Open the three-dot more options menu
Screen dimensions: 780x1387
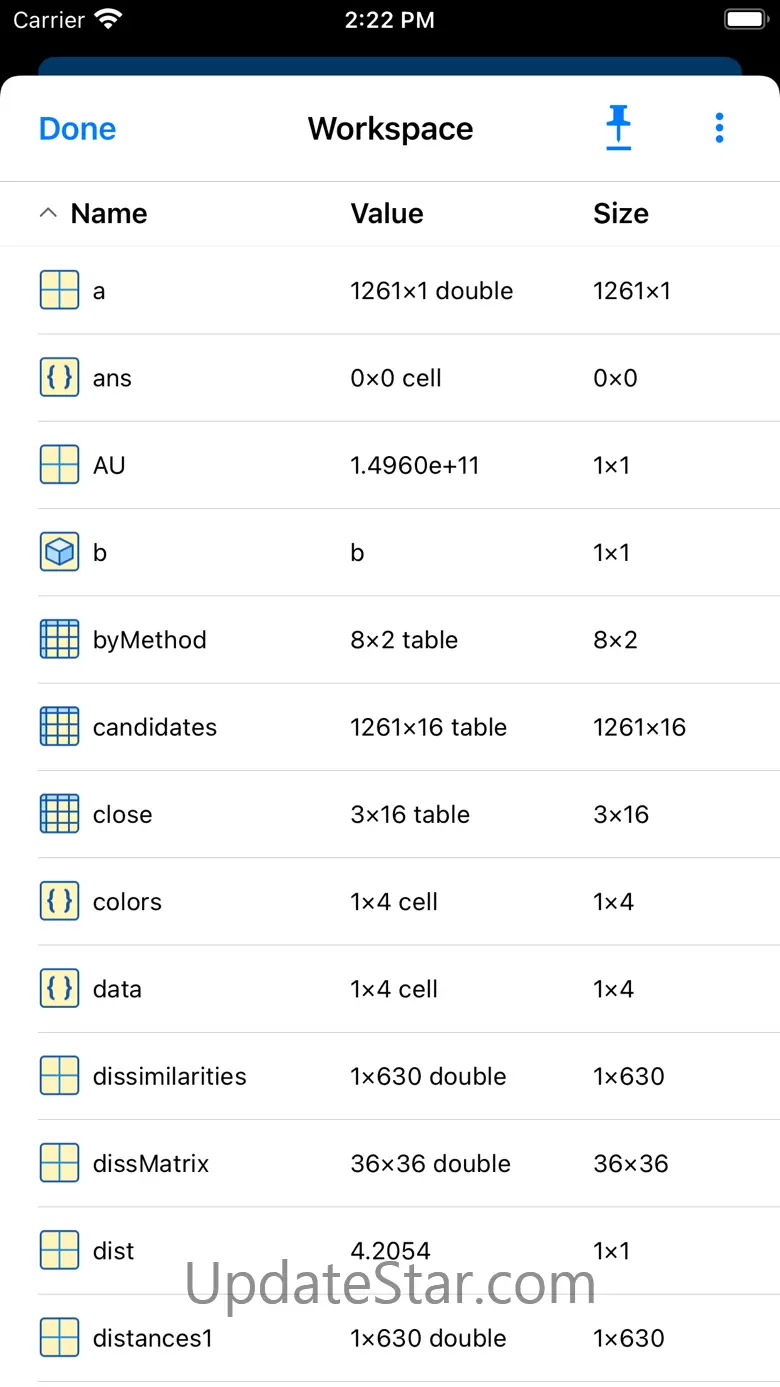coord(719,128)
